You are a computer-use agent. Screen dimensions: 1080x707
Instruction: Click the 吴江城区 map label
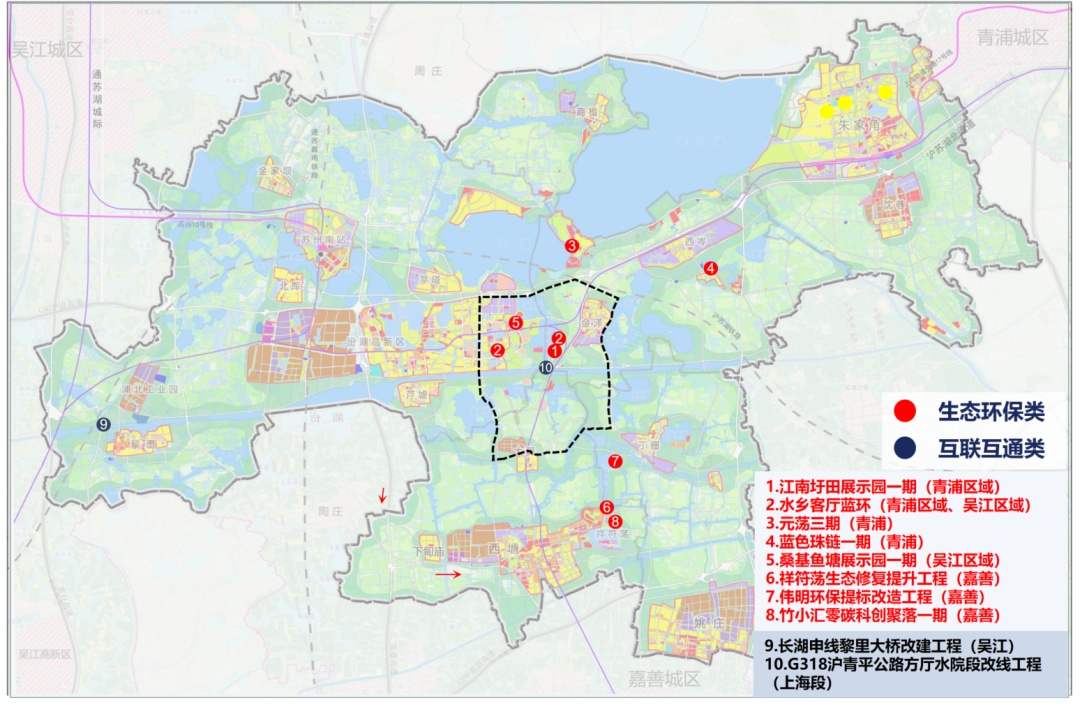pyautogui.click(x=47, y=50)
